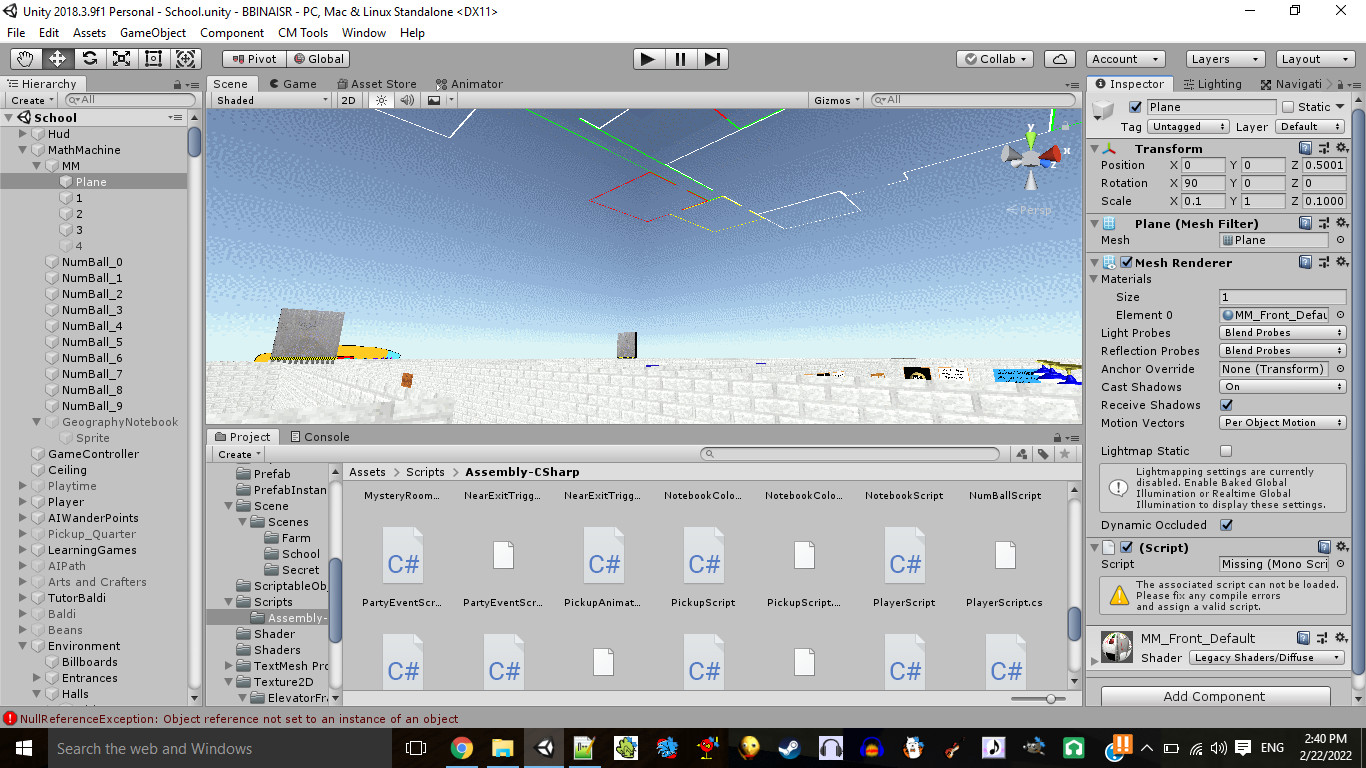Select the Rotate tool
The image size is (1366, 768).
coord(90,59)
